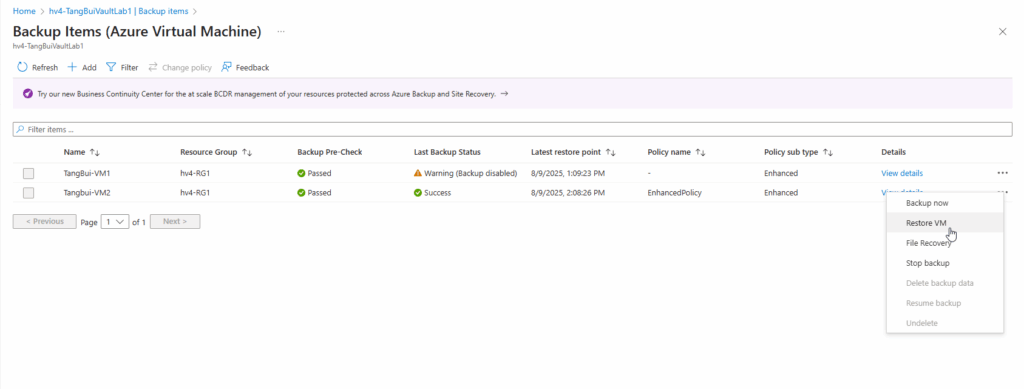Click the green Passed icon for Tangbui-VM2
Image resolution: width=1024 pixels, height=389 pixels.
[301, 193]
